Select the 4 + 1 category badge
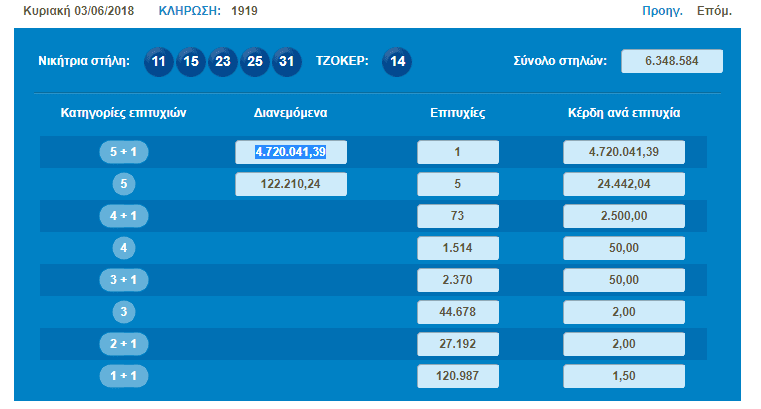 coord(124,216)
